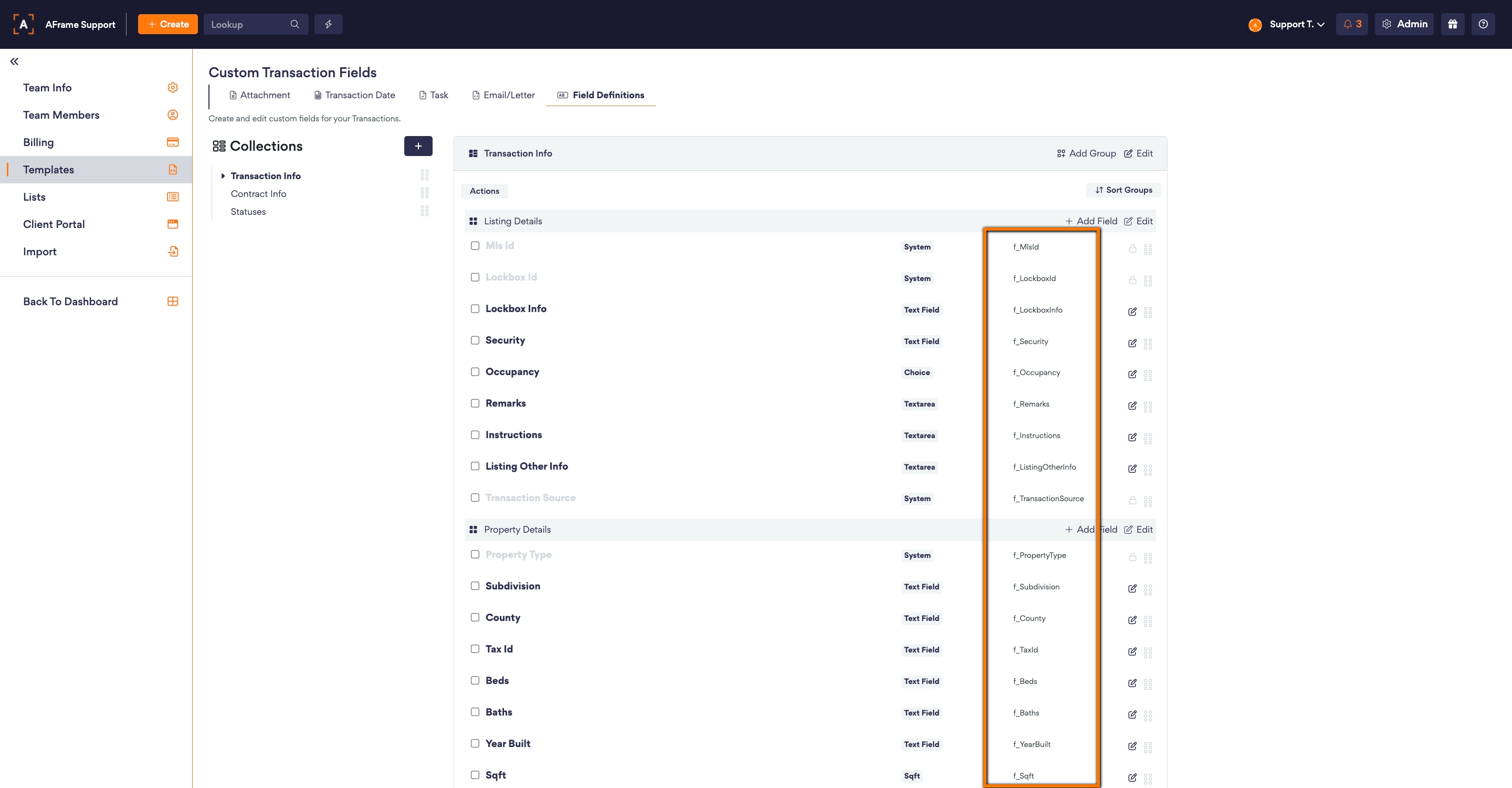
Task: Collapse the sidebar with double chevron icon
Action: 14,61
